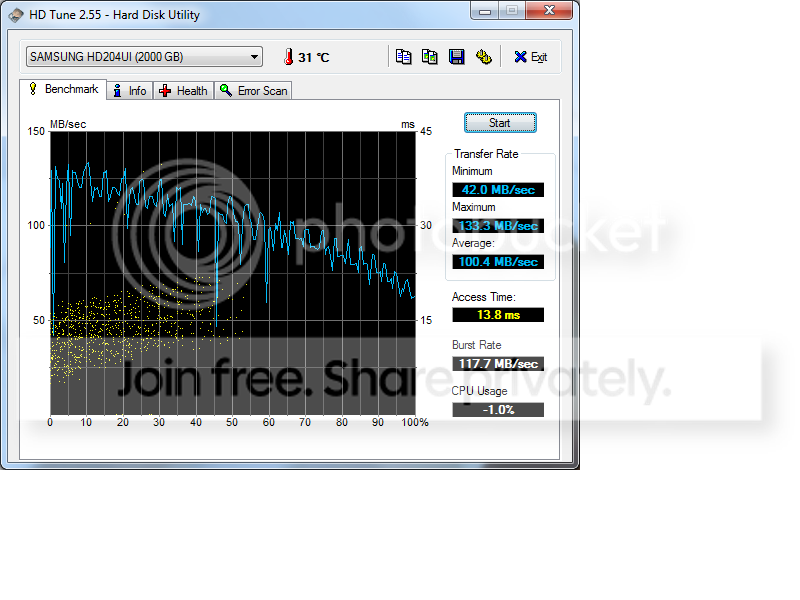Click the maximum value 133.3 MB/sec
Image resolution: width=800 pixels, height=600 pixels.
[x=498, y=226]
